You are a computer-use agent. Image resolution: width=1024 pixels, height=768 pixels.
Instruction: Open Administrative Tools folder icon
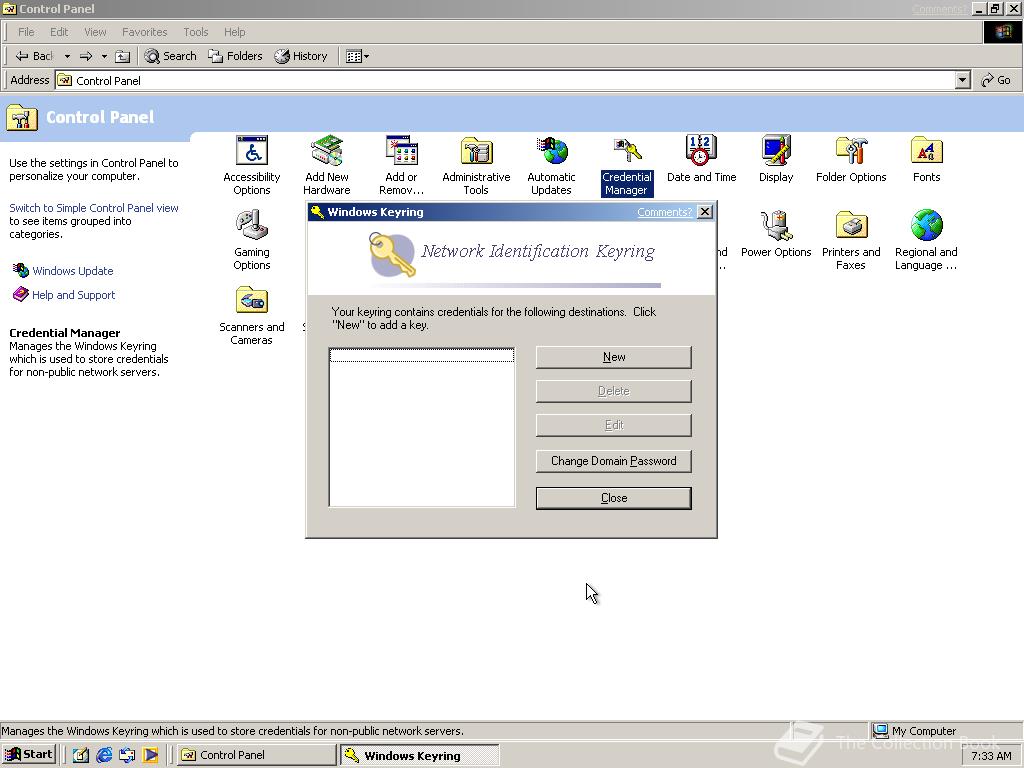(476, 165)
